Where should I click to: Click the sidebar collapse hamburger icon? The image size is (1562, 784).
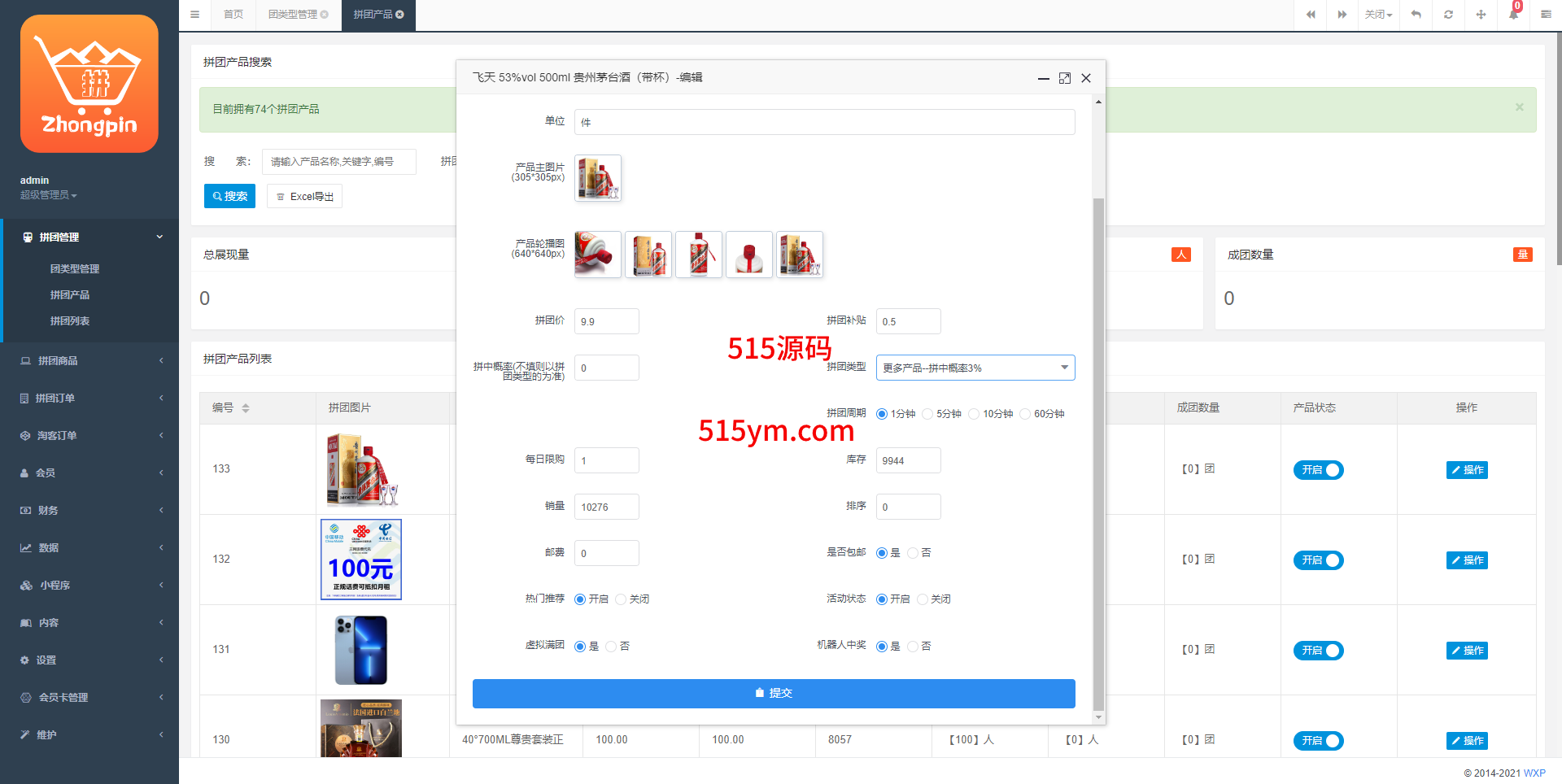(x=194, y=15)
